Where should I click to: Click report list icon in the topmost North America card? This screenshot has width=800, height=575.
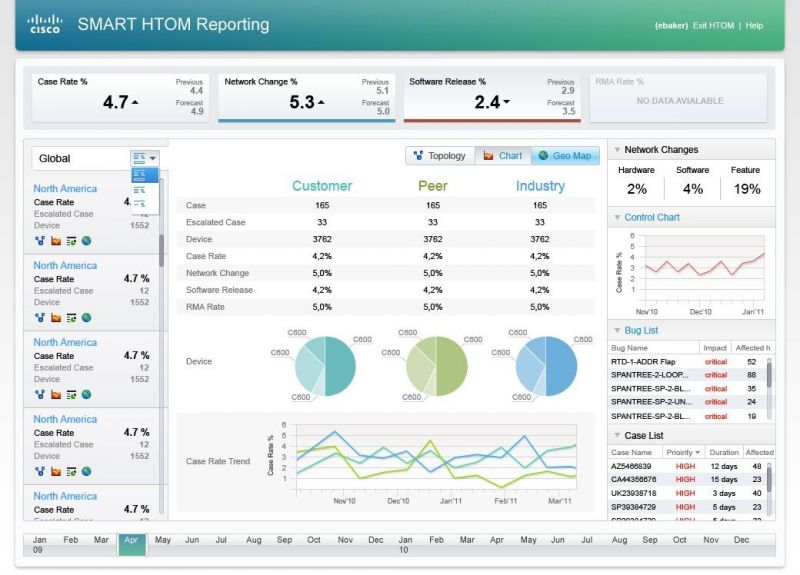click(x=71, y=241)
